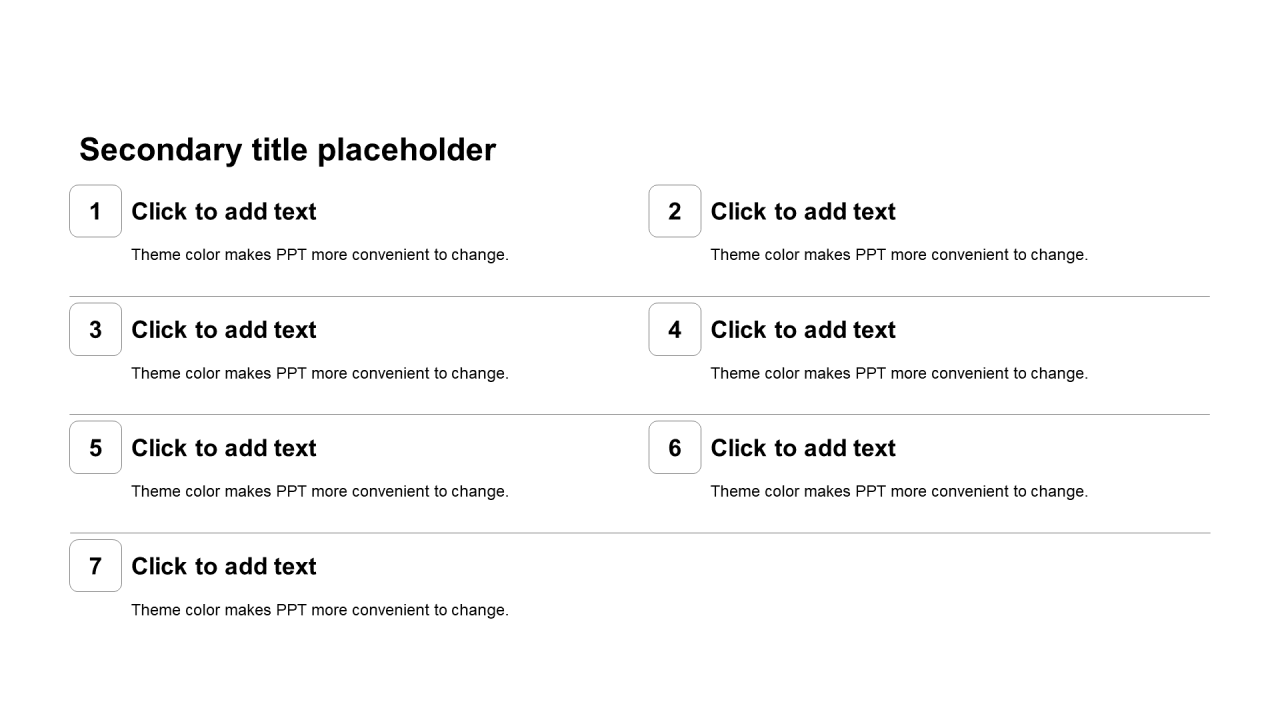Select the rounded box numbered 5
The image size is (1280, 720).
(x=96, y=448)
